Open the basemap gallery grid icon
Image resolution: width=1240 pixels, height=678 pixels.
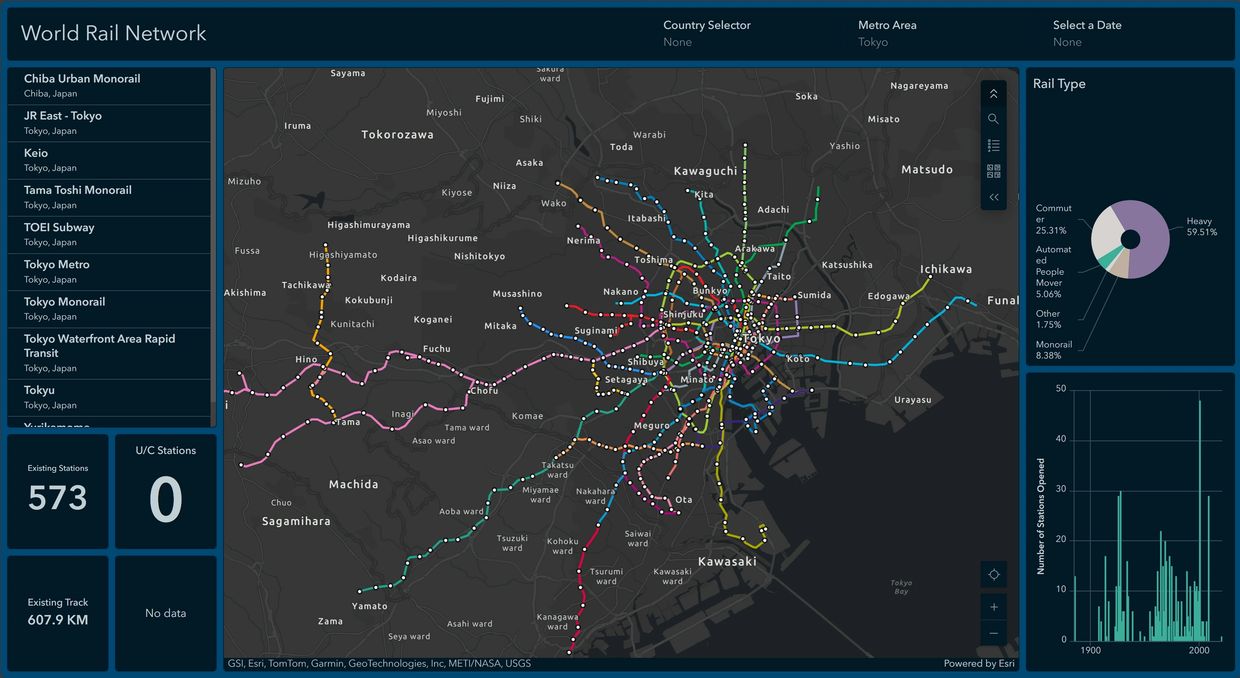[x=993, y=171]
